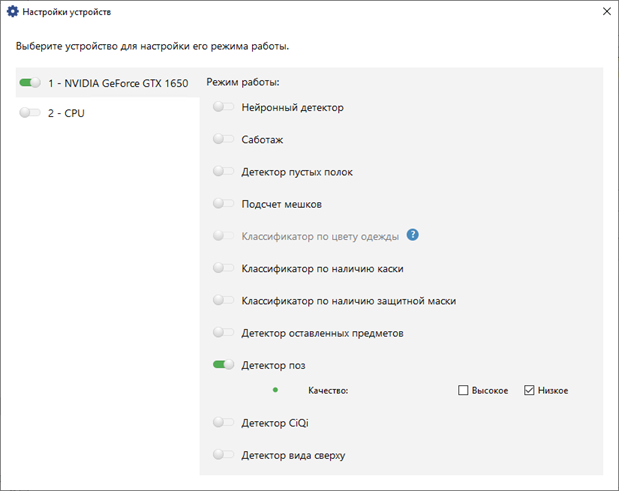This screenshot has height=491, width=619.
Task: Enable the CPU device switch
Action: coord(29,114)
